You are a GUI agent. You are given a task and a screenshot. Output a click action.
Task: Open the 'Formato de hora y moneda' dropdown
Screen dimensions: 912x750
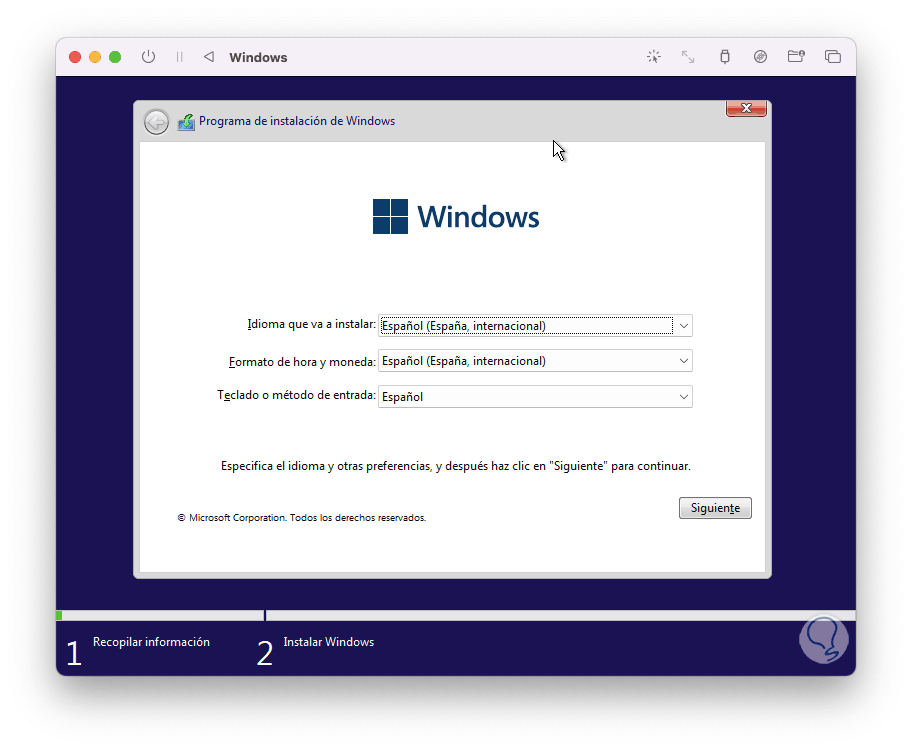(x=535, y=361)
